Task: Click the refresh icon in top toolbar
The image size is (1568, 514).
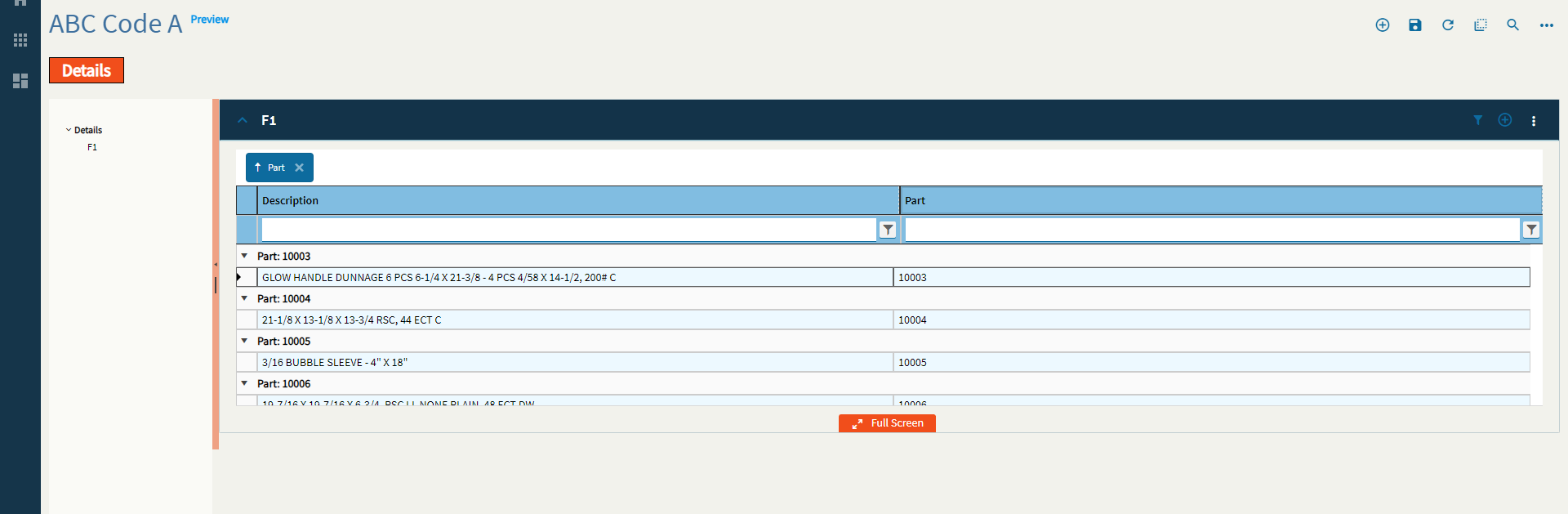Action: click(1448, 25)
